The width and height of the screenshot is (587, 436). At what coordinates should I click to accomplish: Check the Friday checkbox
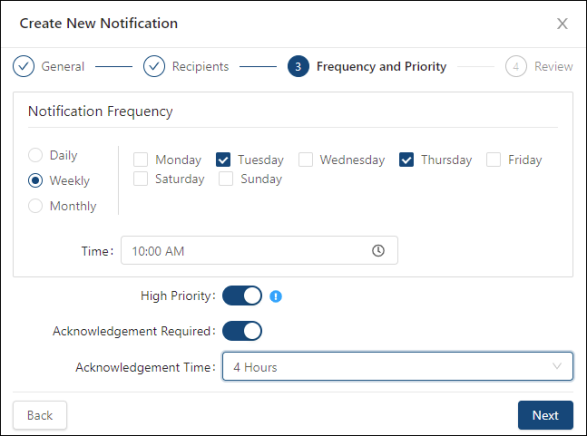(493, 160)
